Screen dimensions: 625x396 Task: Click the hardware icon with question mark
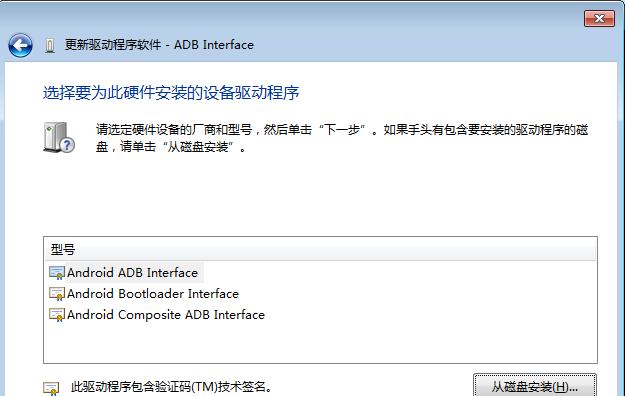coord(59,137)
